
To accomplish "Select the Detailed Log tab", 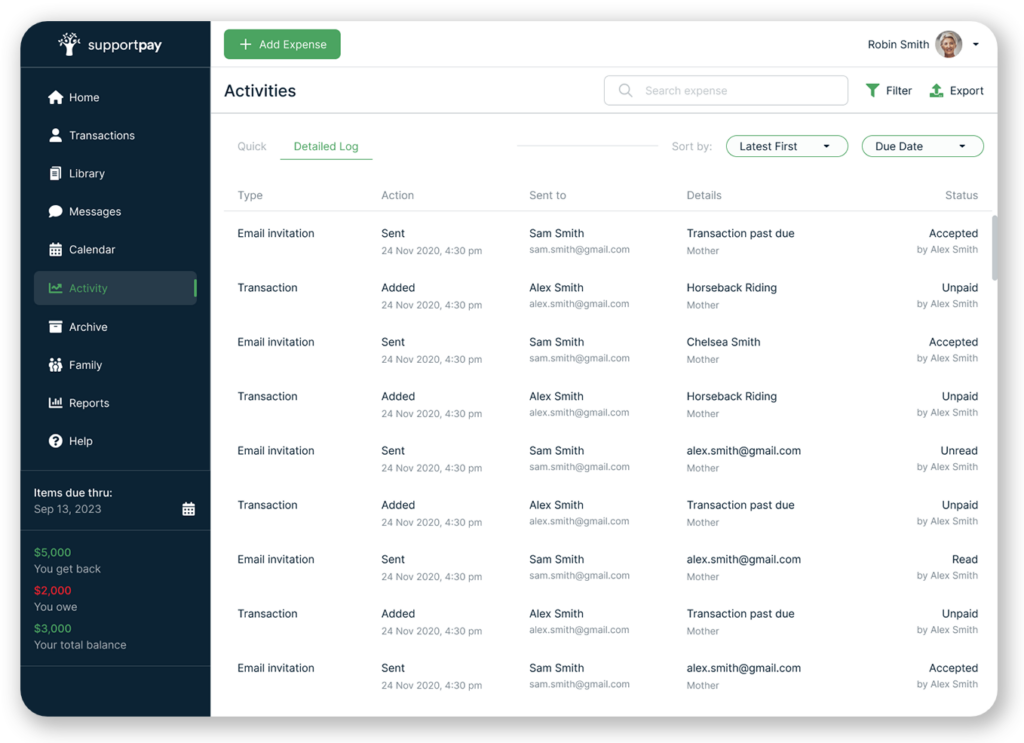I will point(325,146).
